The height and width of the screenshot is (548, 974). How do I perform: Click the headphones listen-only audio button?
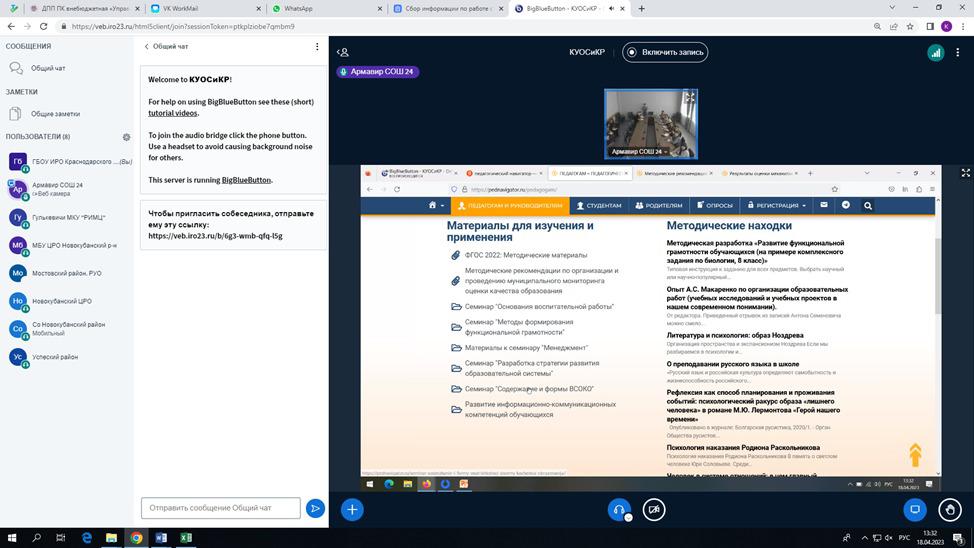(619, 509)
